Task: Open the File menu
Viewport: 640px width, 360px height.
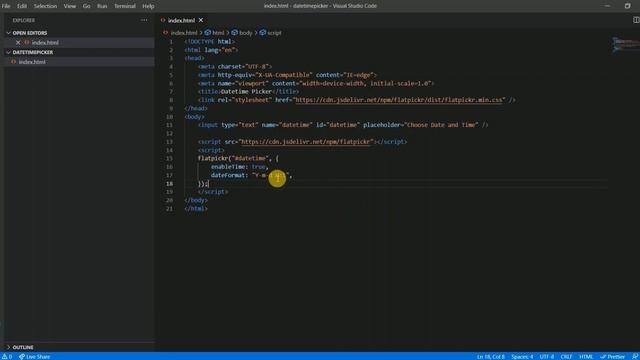Action: coord(6,6)
